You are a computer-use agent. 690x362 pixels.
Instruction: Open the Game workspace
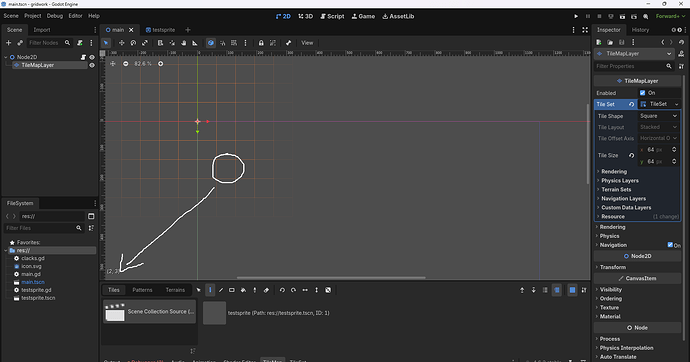point(363,16)
